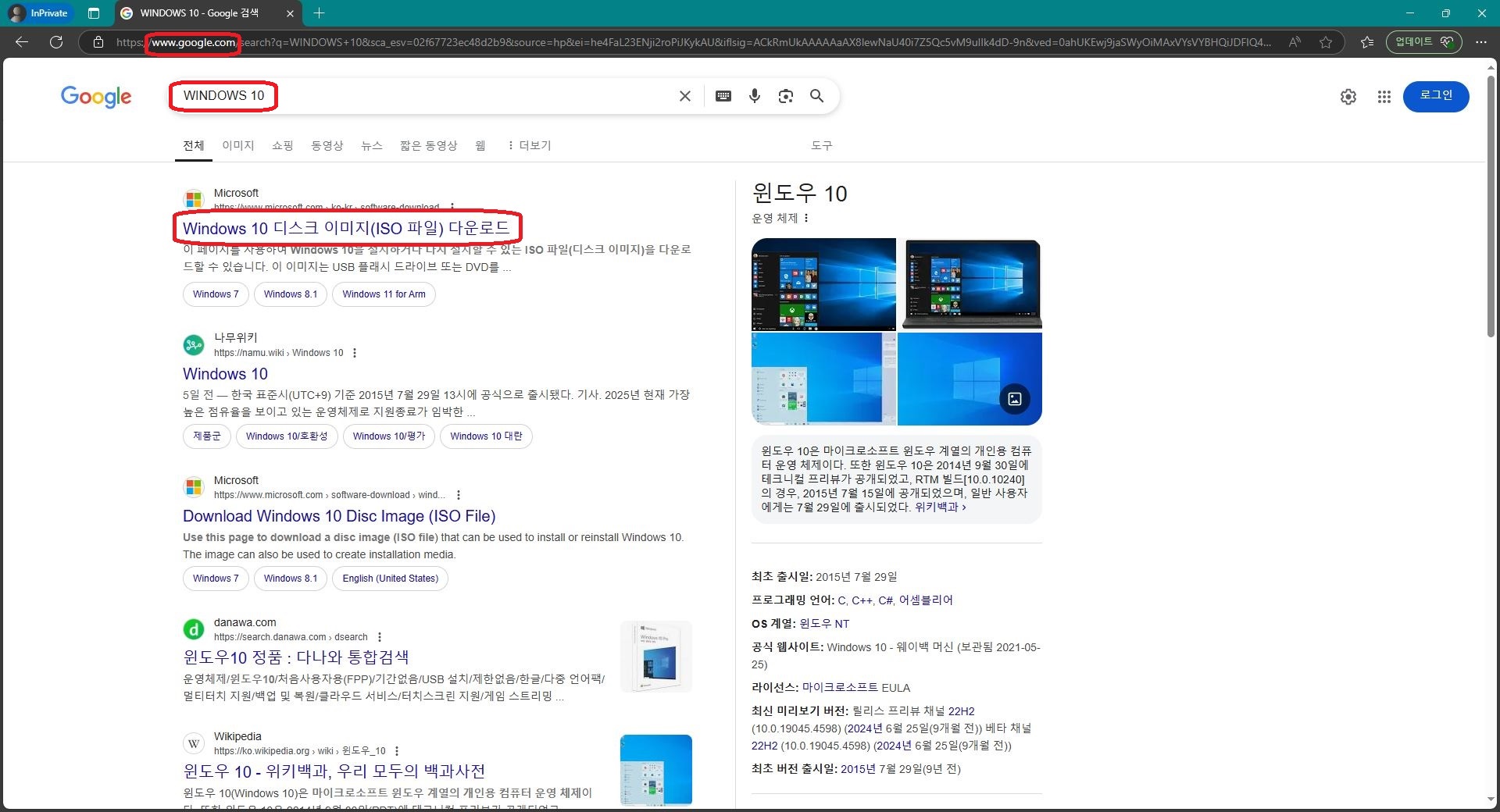This screenshot has width=1500, height=812.
Task: Open the tab actions menu icon
Action: pyautogui.click(x=94, y=13)
